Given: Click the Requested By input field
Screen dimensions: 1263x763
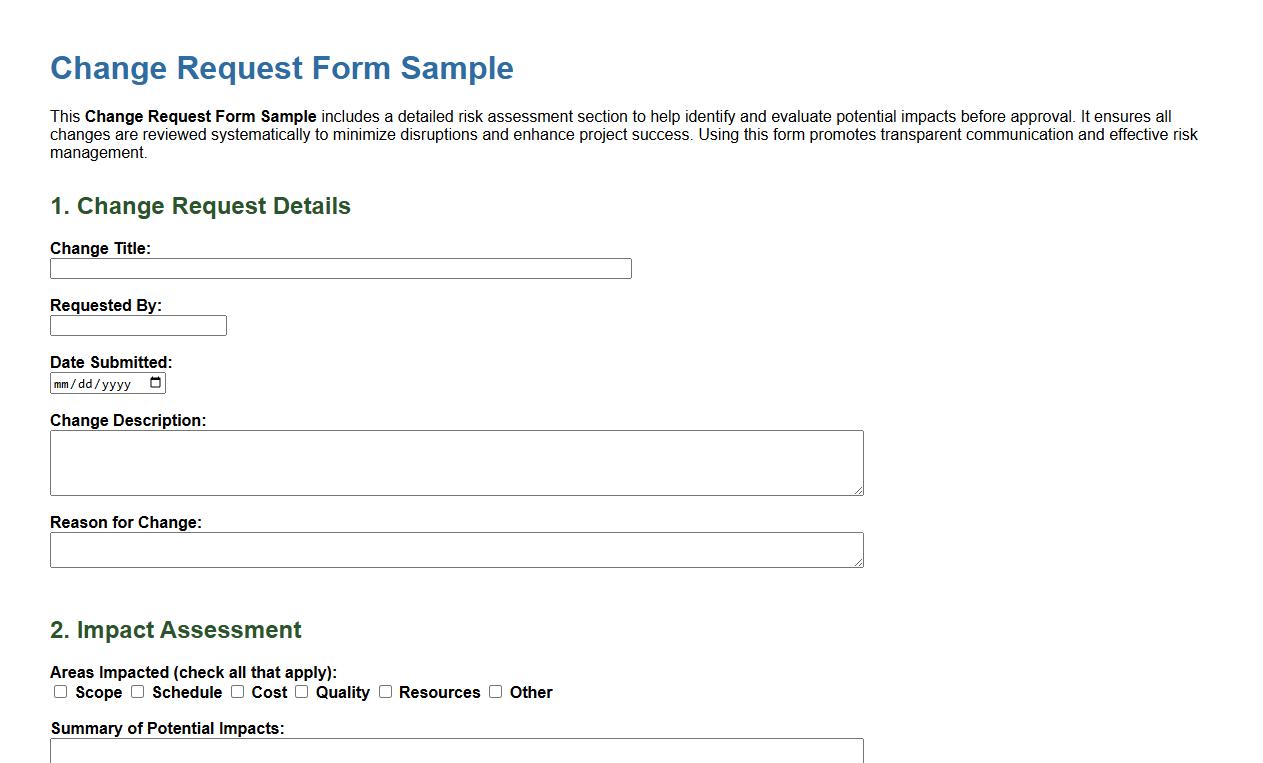Looking at the screenshot, I should [x=138, y=325].
